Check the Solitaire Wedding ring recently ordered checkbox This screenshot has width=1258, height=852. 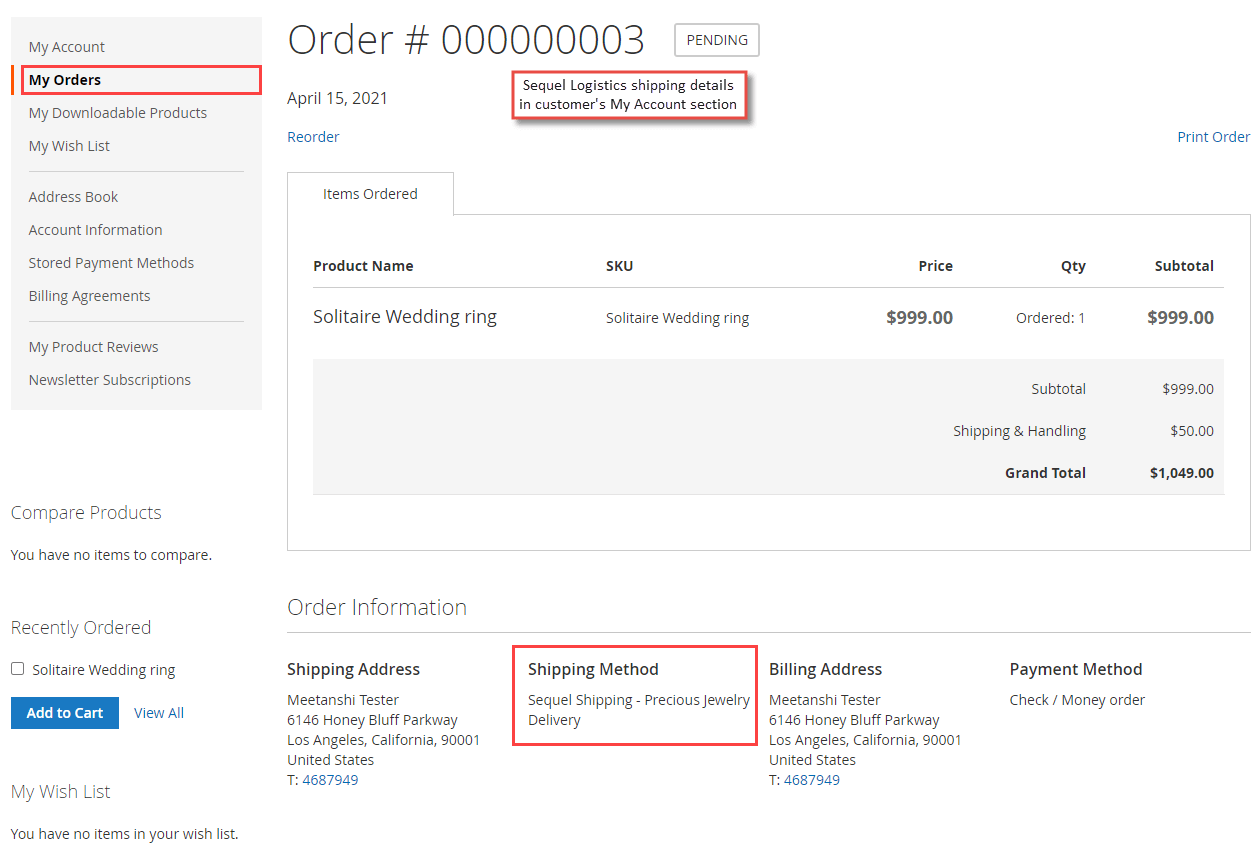(17, 669)
